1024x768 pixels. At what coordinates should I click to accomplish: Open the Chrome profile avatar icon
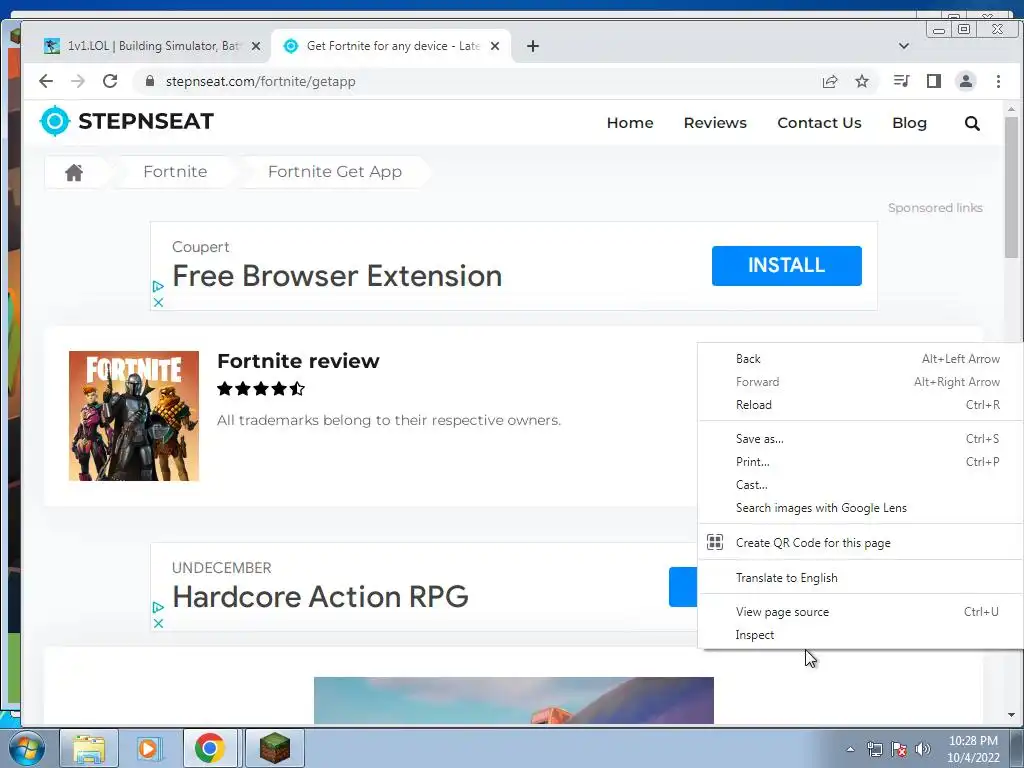point(966,81)
